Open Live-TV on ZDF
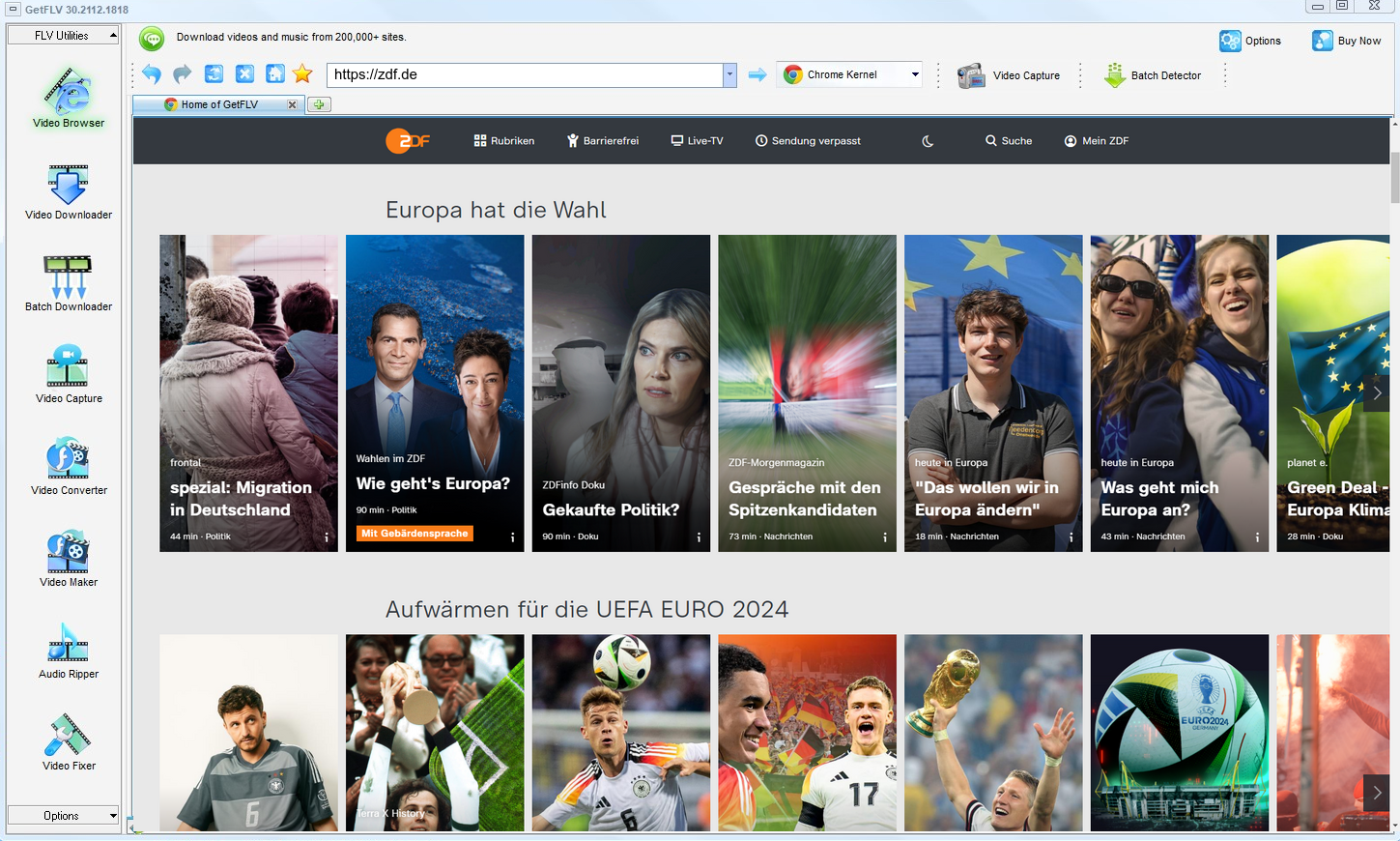 pyautogui.click(x=697, y=141)
